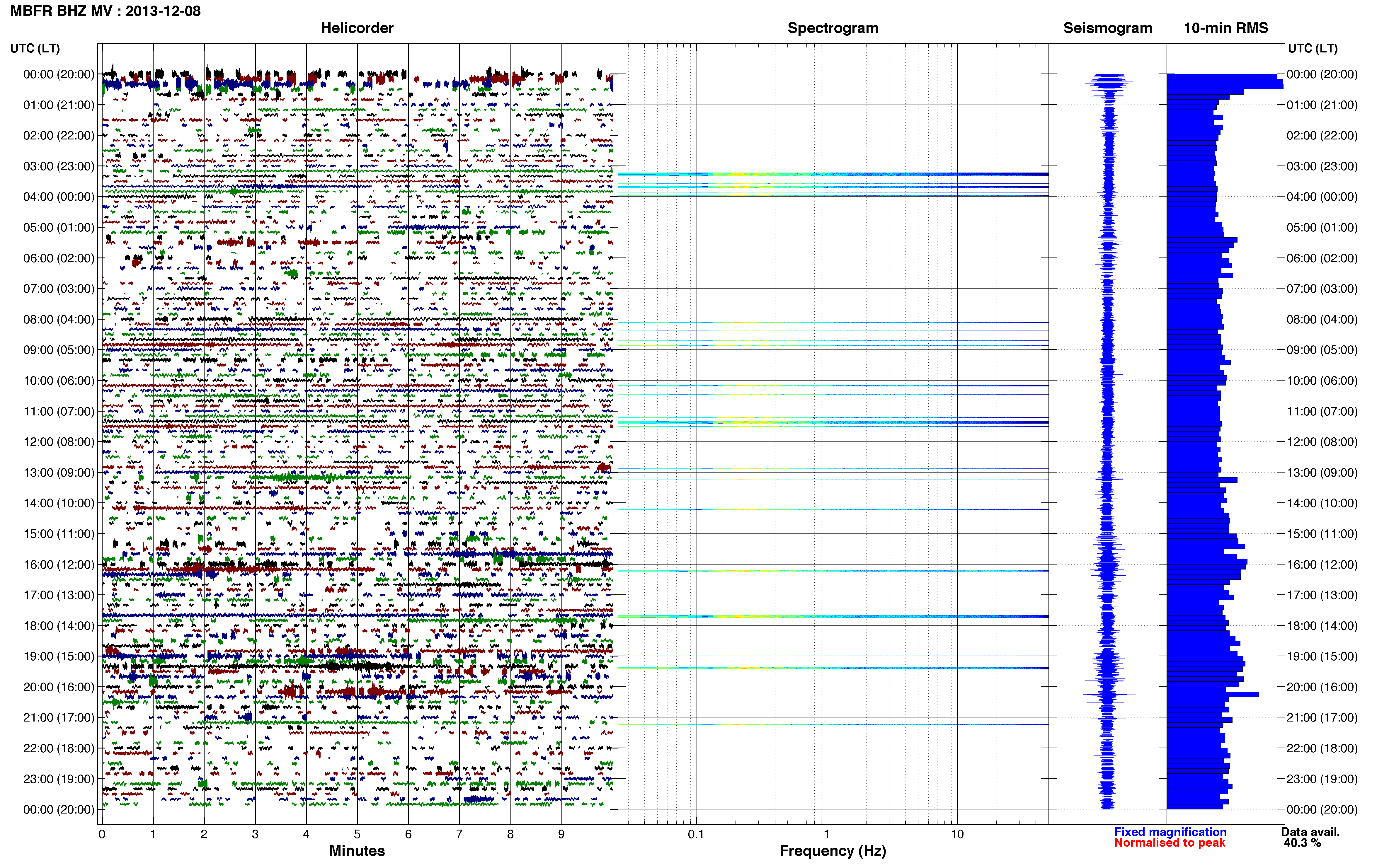
Task: Click '14:00 (10:00)' on the RMS time axis
Action: pos(1322,504)
